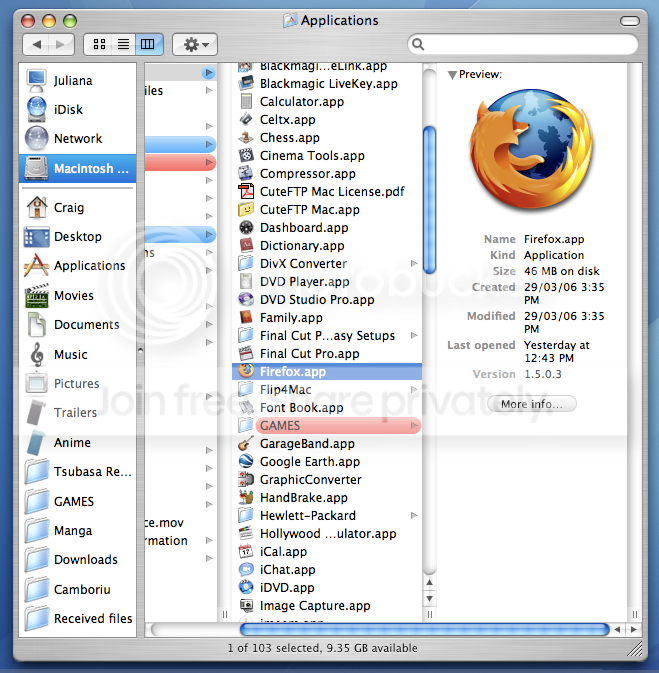
Task: Open the Tsubasa Re... folder in the sidebar
Action: click(x=78, y=472)
